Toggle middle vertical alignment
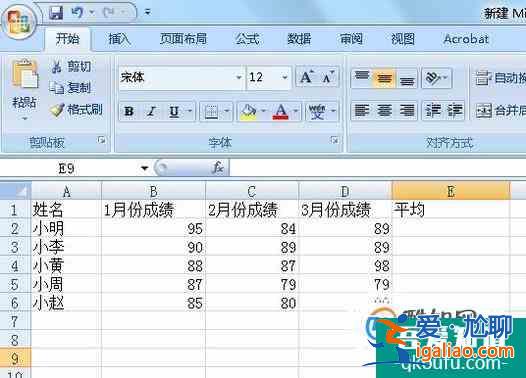This screenshot has height=378, width=526. 384,77
